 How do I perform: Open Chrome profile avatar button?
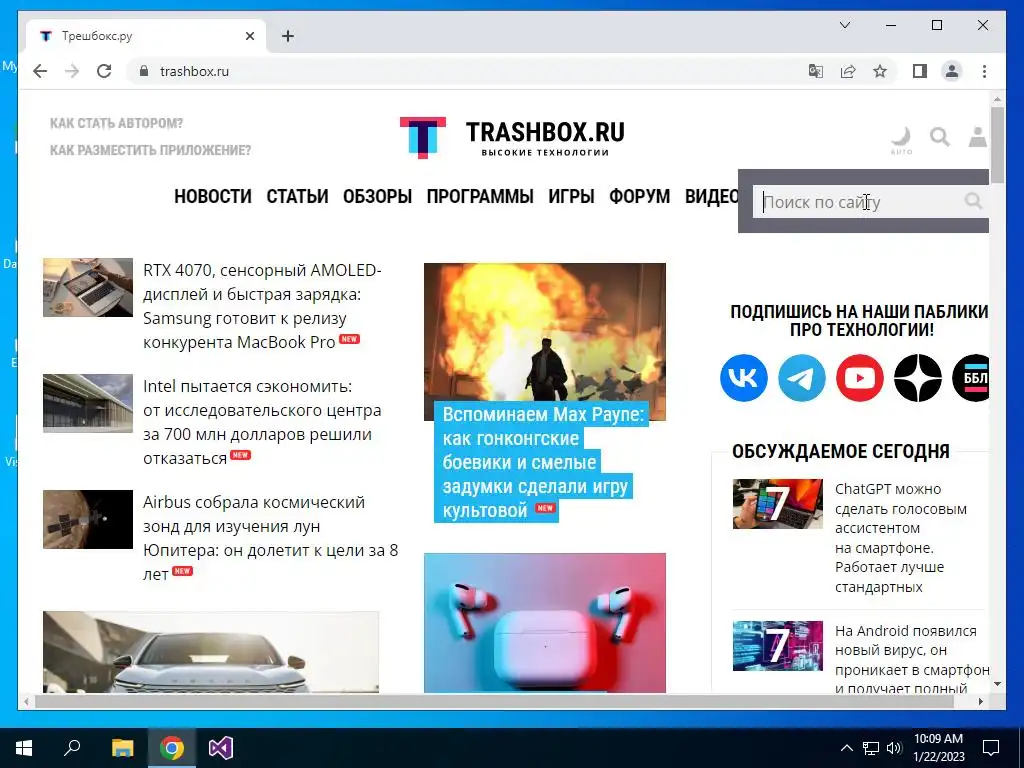(x=952, y=71)
